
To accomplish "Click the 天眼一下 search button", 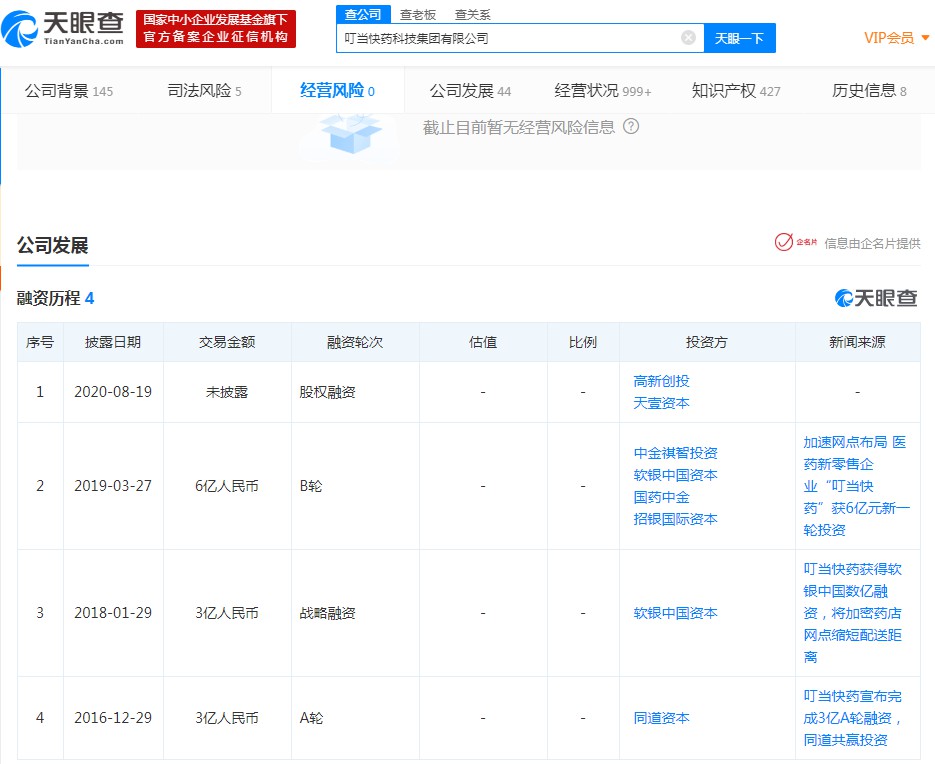I will pos(739,38).
